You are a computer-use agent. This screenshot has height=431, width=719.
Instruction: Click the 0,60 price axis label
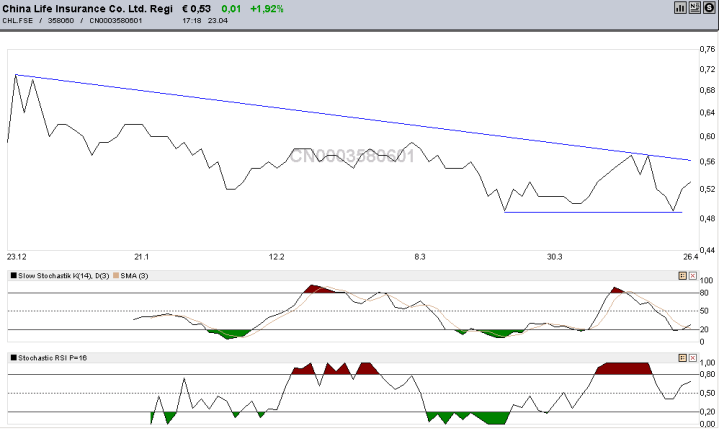[707, 136]
